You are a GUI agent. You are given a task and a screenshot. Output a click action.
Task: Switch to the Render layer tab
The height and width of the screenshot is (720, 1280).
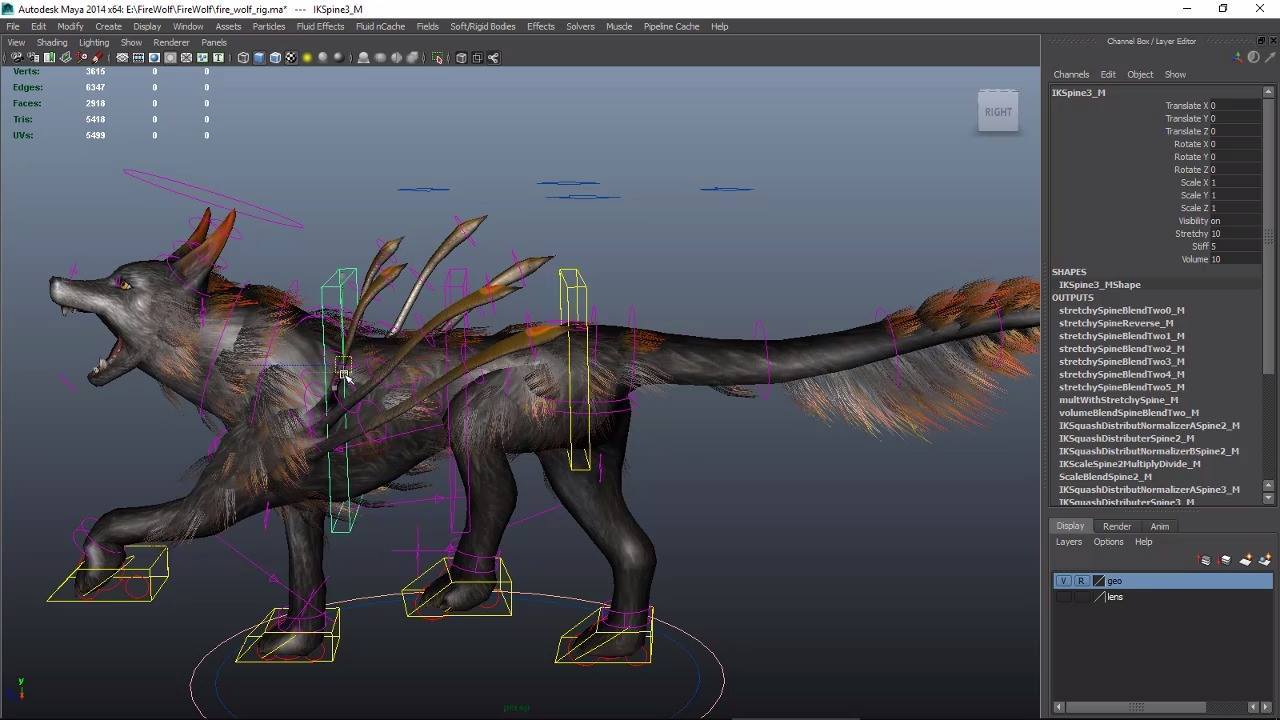point(1117,526)
